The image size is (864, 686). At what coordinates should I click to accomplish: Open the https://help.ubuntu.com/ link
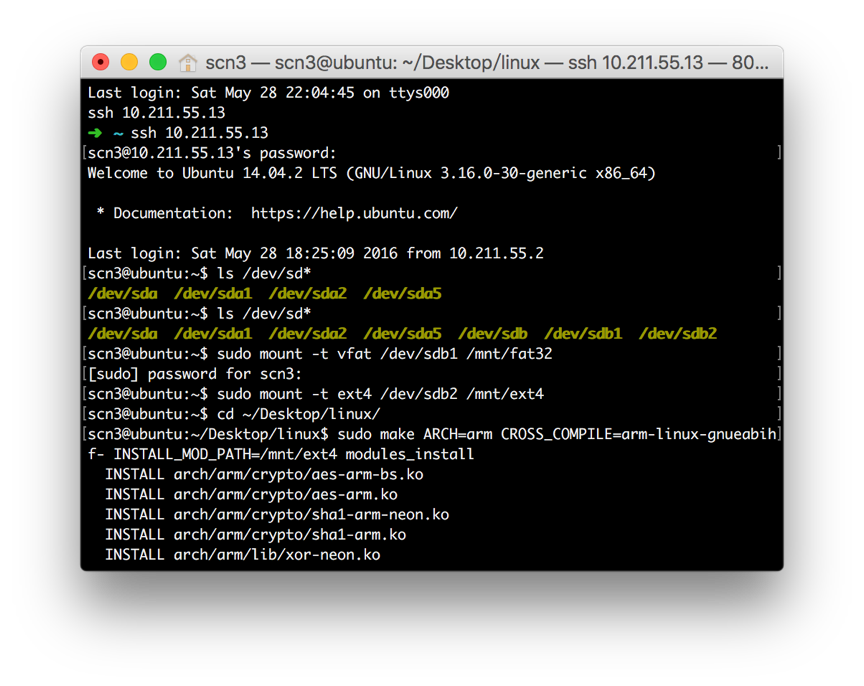[x=354, y=213]
